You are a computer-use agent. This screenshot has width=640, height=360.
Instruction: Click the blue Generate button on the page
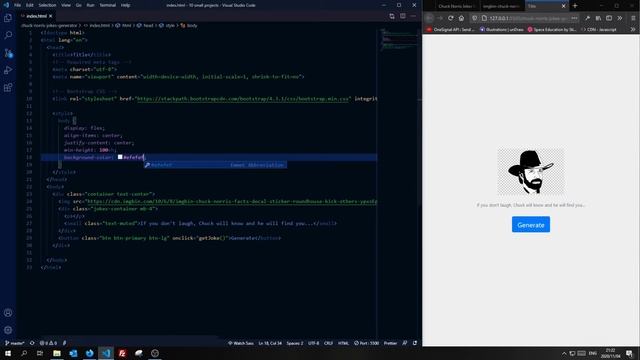[x=531, y=224]
